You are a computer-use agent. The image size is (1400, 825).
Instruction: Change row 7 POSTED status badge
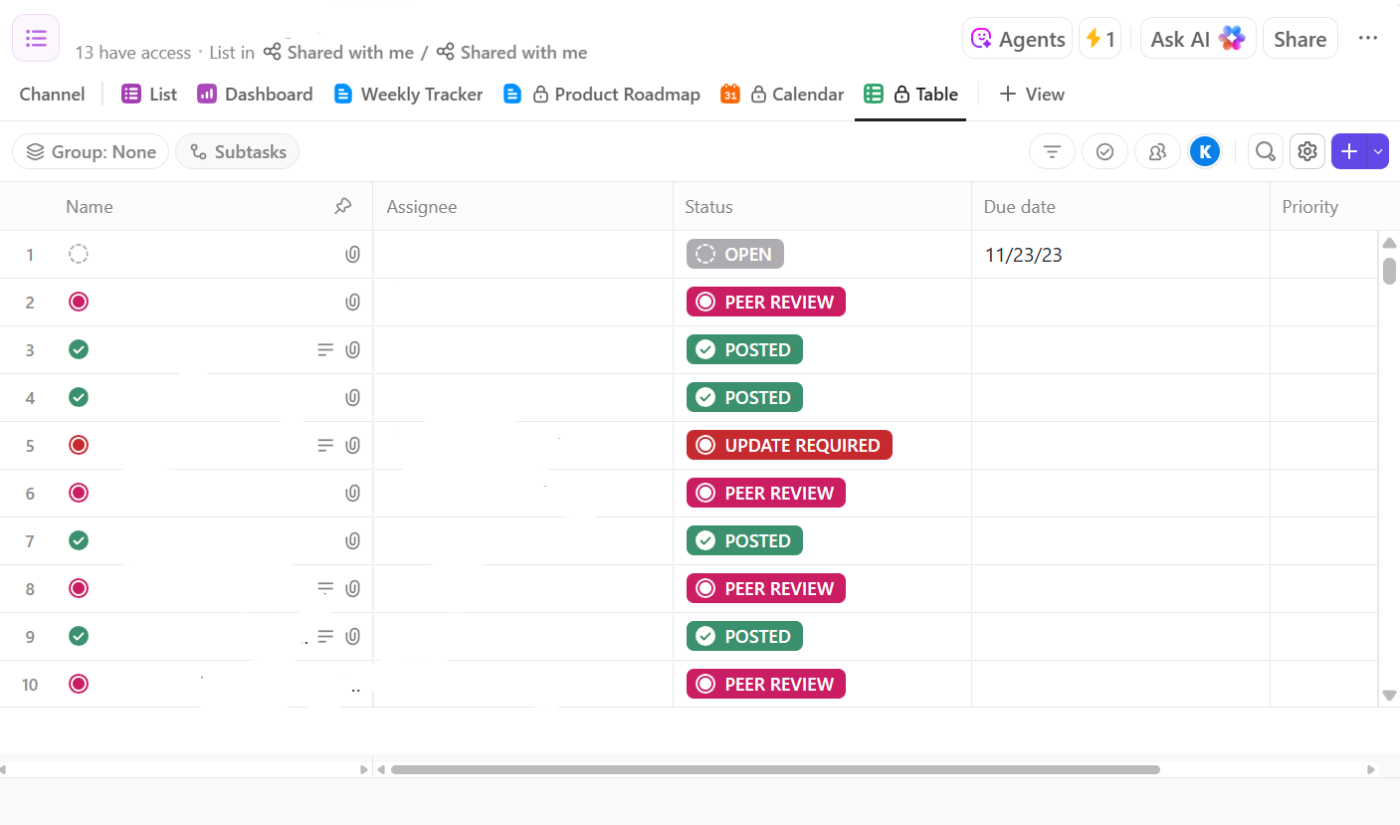click(744, 541)
